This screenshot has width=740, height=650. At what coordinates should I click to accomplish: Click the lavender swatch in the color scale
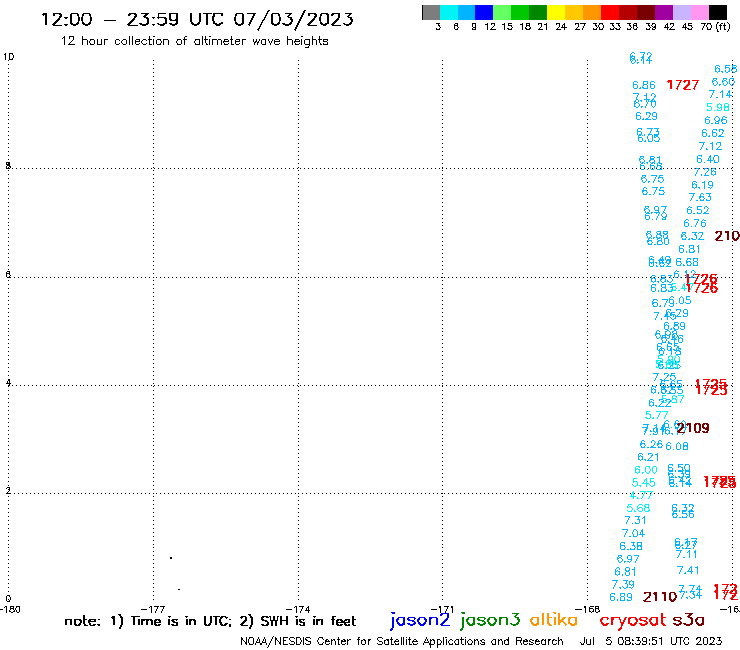(681, 12)
